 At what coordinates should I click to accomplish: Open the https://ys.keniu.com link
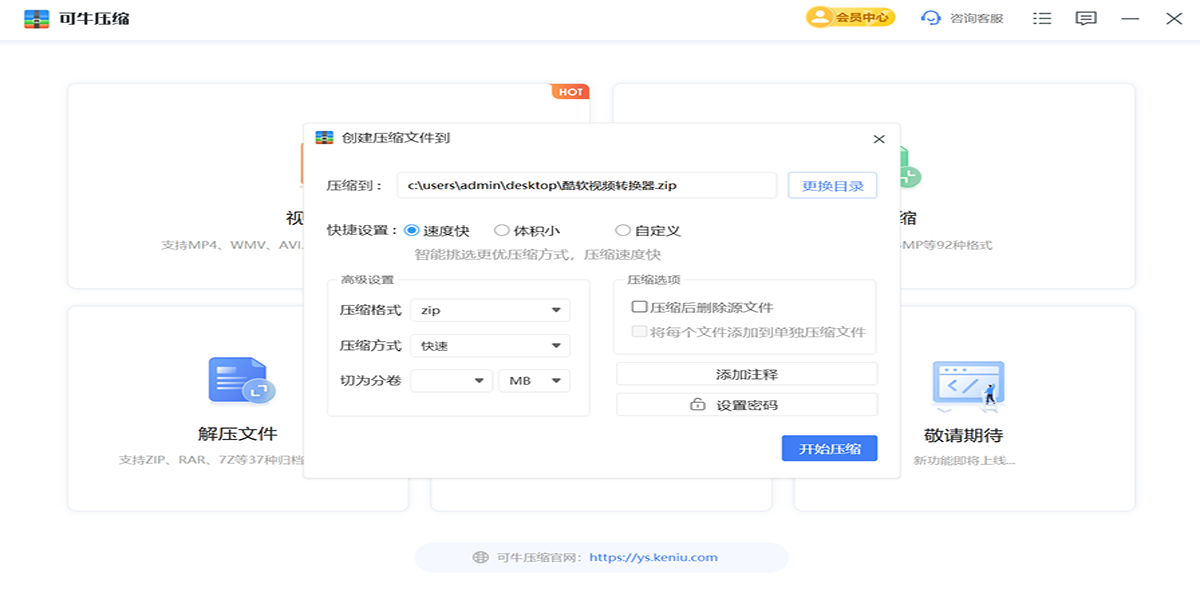point(653,558)
